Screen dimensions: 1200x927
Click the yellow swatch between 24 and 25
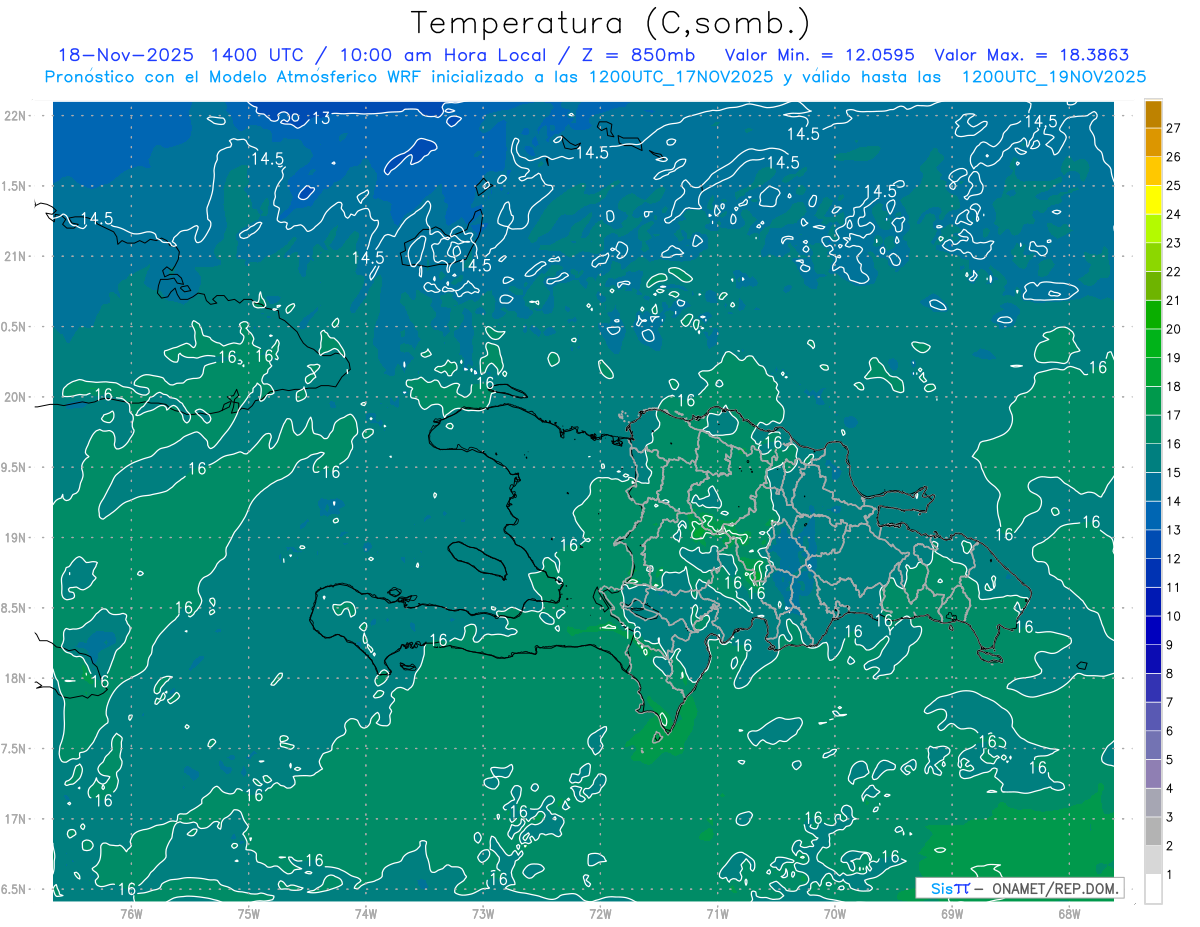(x=1153, y=200)
